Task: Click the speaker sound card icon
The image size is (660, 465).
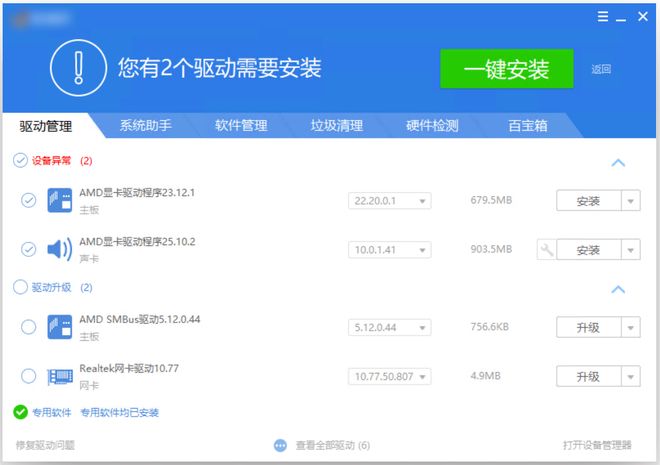Action: click(x=59, y=249)
